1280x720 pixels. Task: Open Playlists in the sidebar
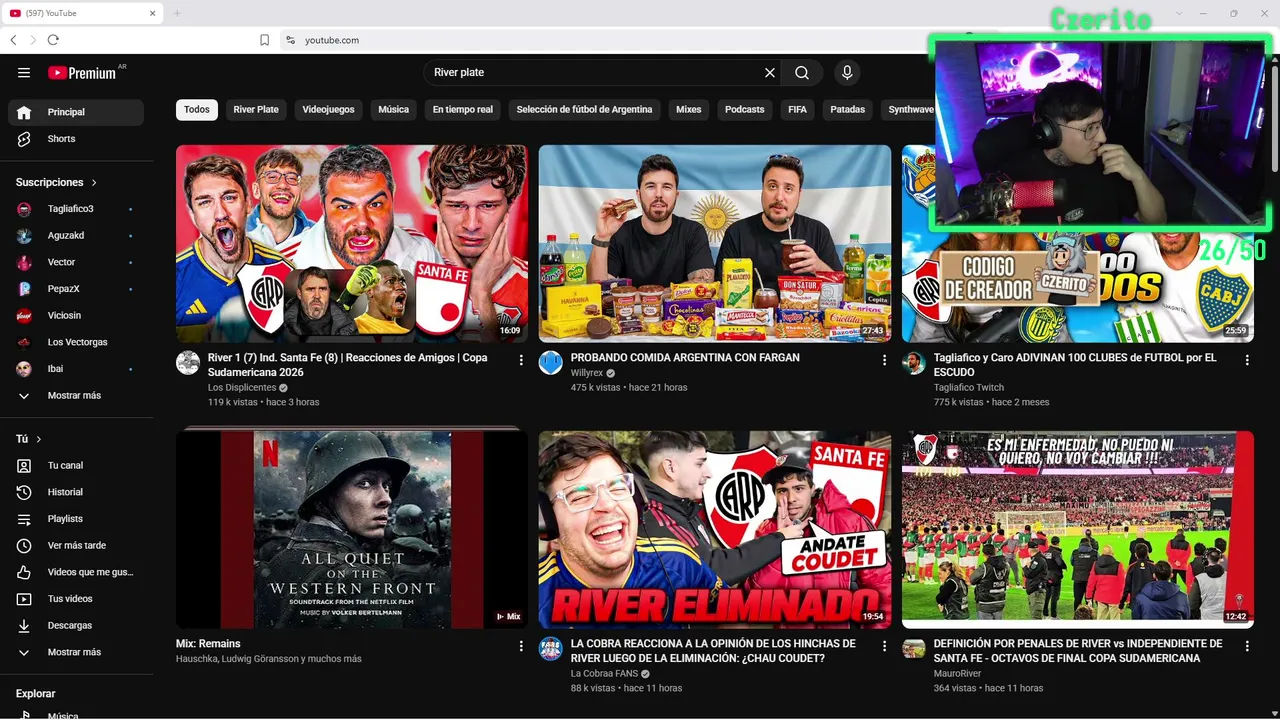click(x=76, y=519)
